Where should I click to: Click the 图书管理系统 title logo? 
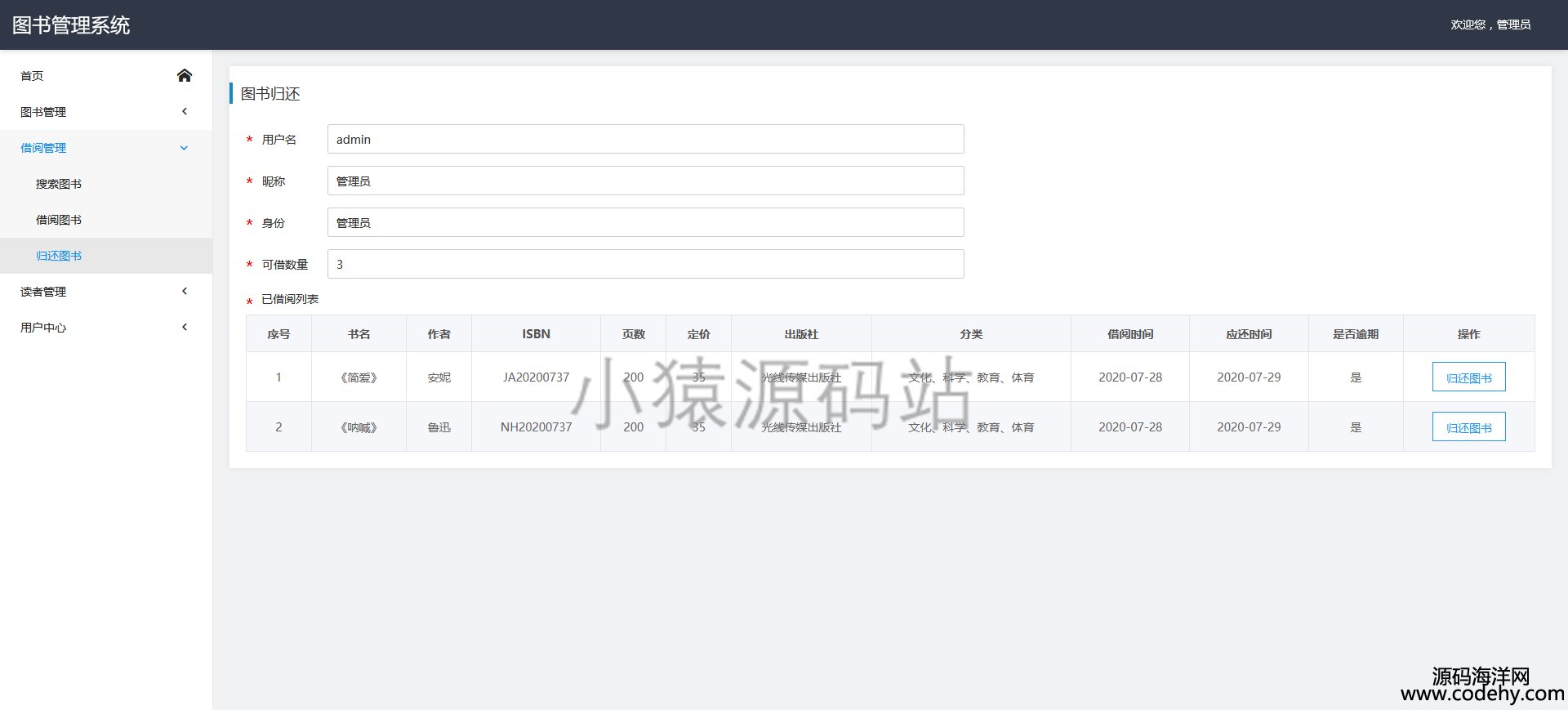coord(71,25)
